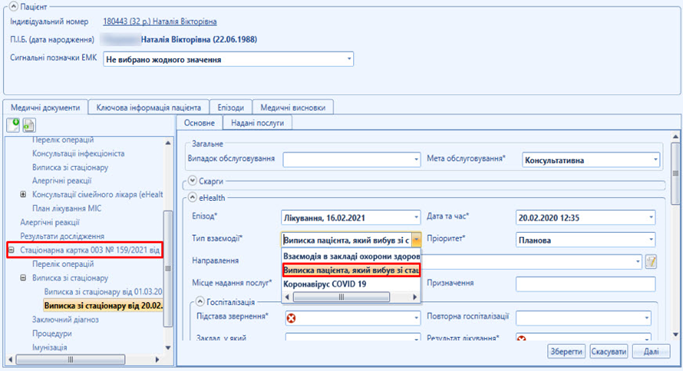Select Процедури tree item

52,333
